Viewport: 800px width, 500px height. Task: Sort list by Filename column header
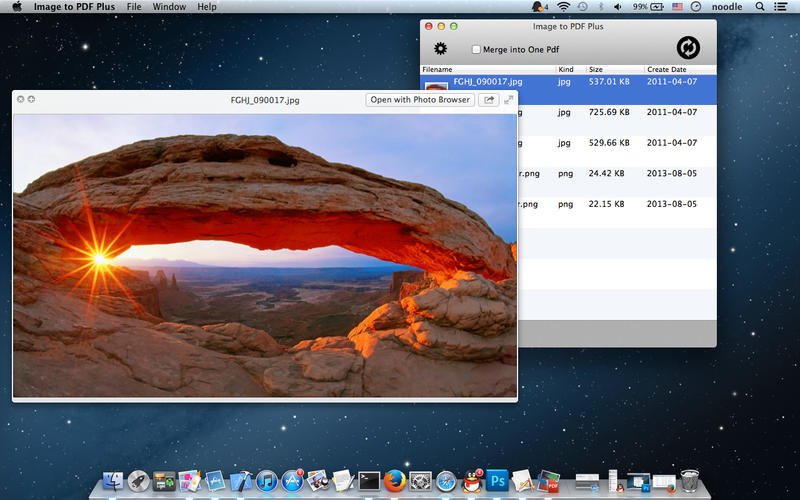437,69
